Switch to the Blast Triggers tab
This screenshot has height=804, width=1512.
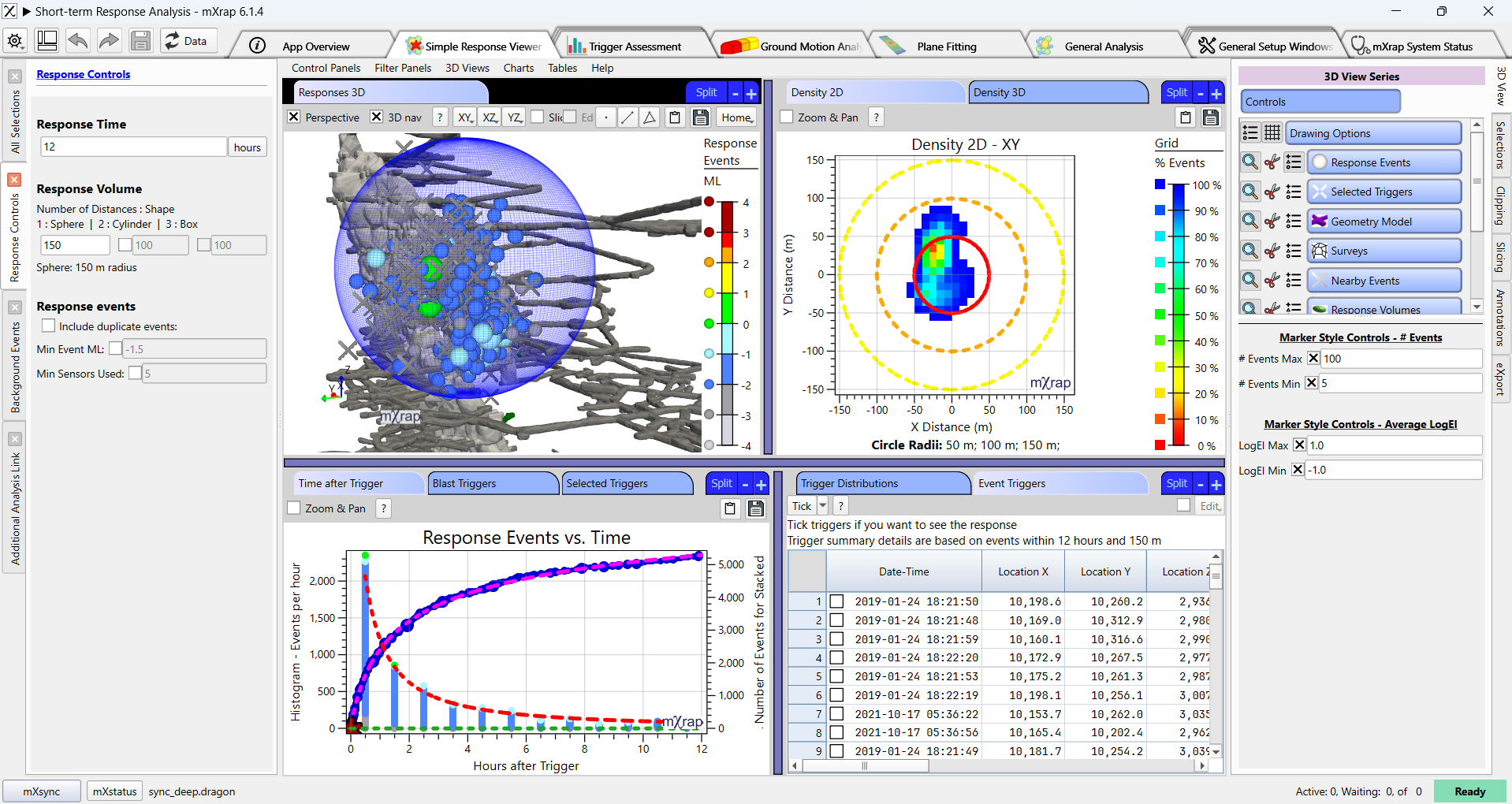coord(492,483)
